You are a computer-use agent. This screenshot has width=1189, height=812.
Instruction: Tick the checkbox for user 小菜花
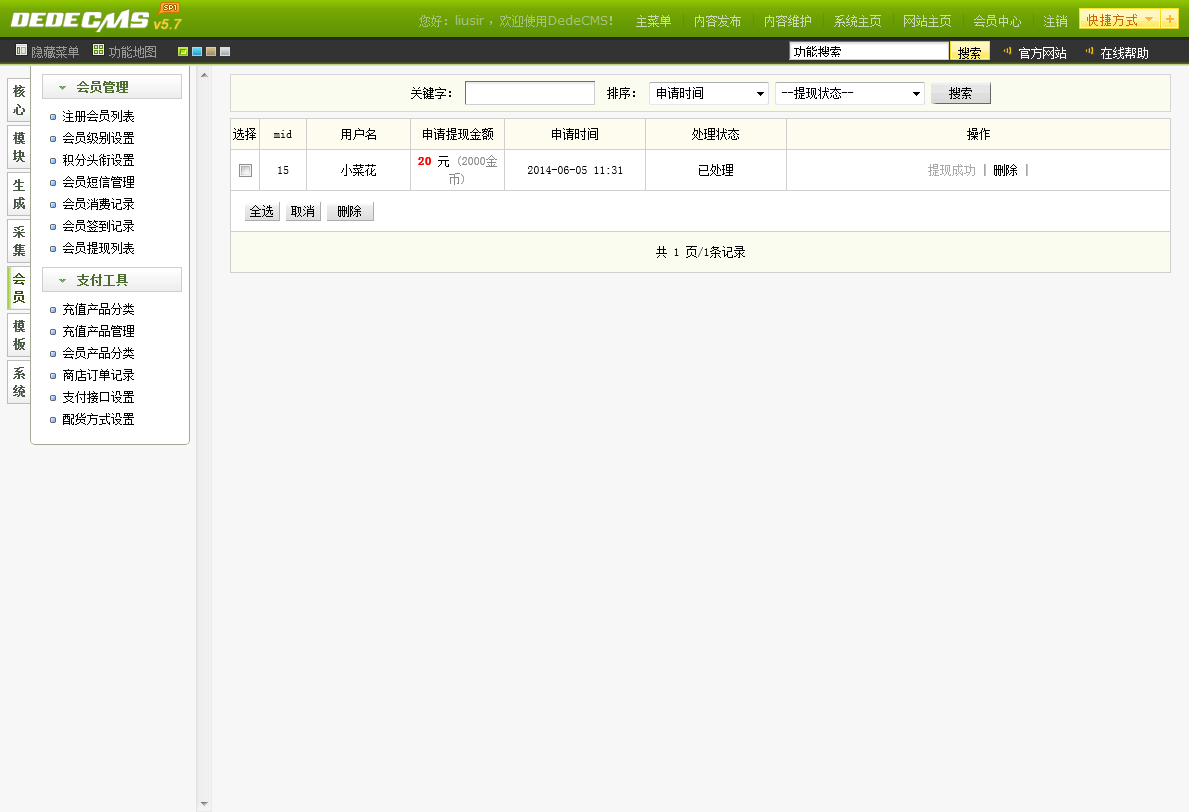(245, 171)
